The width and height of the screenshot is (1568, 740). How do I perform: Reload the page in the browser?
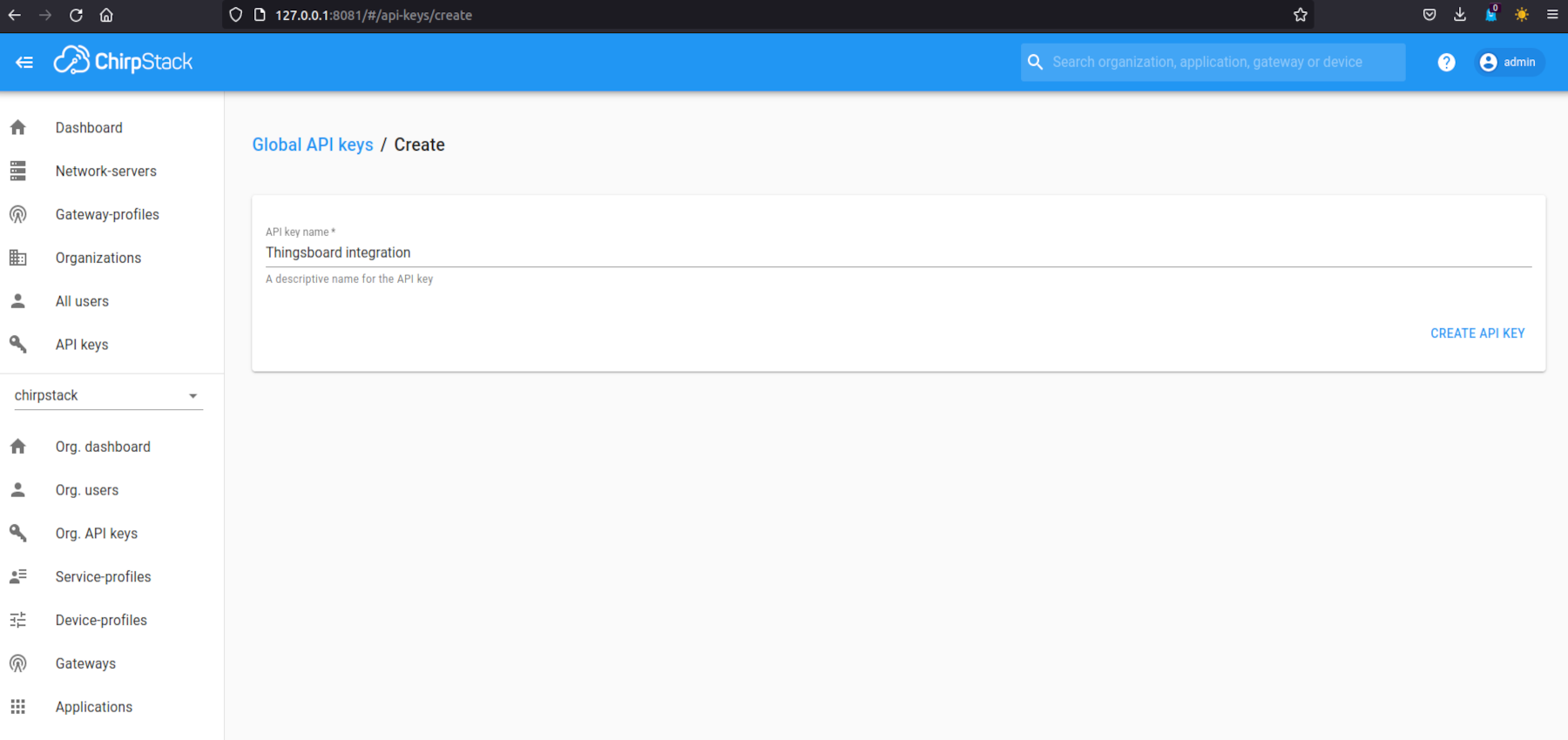76,15
